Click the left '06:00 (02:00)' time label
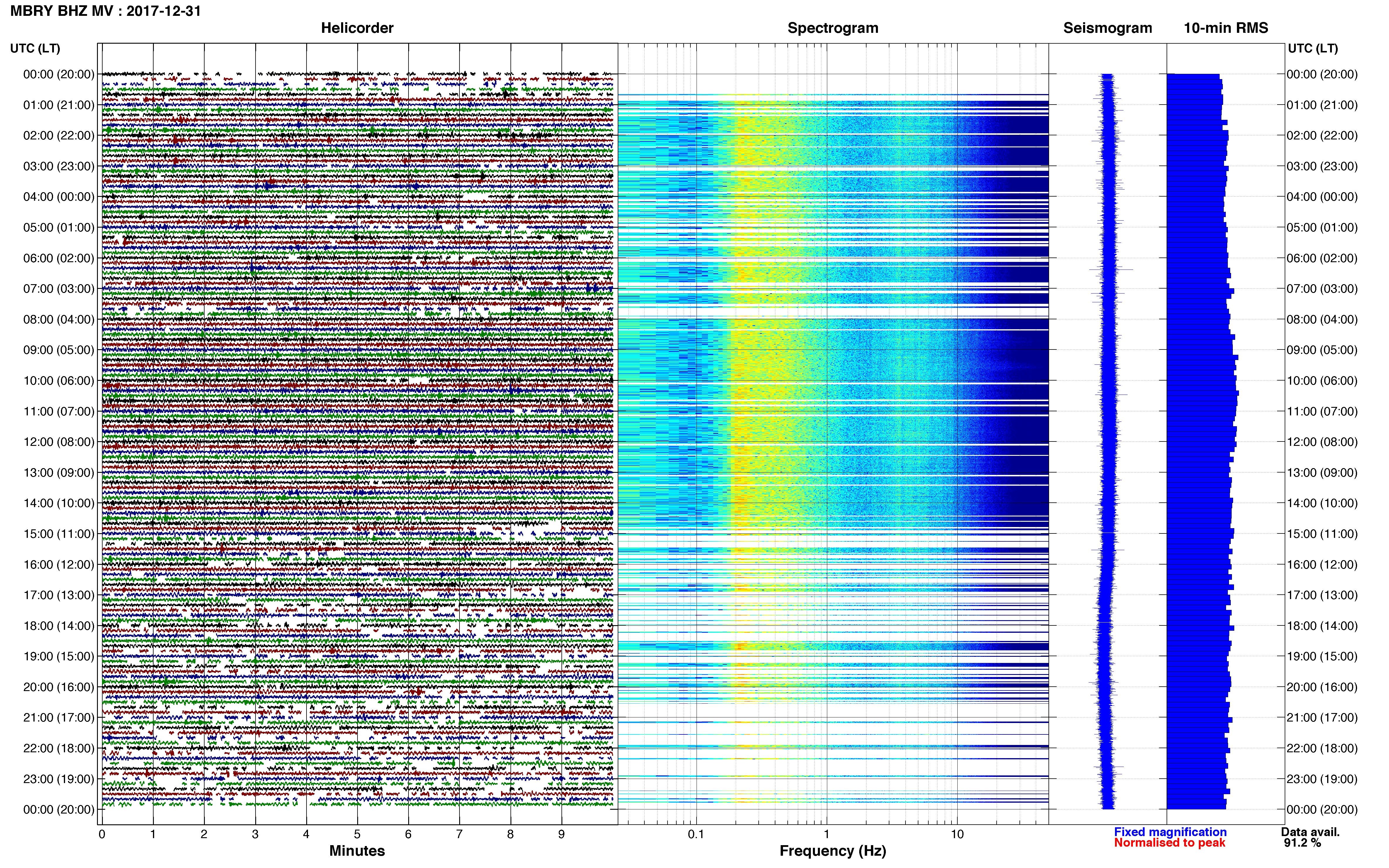 (x=59, y=258)
